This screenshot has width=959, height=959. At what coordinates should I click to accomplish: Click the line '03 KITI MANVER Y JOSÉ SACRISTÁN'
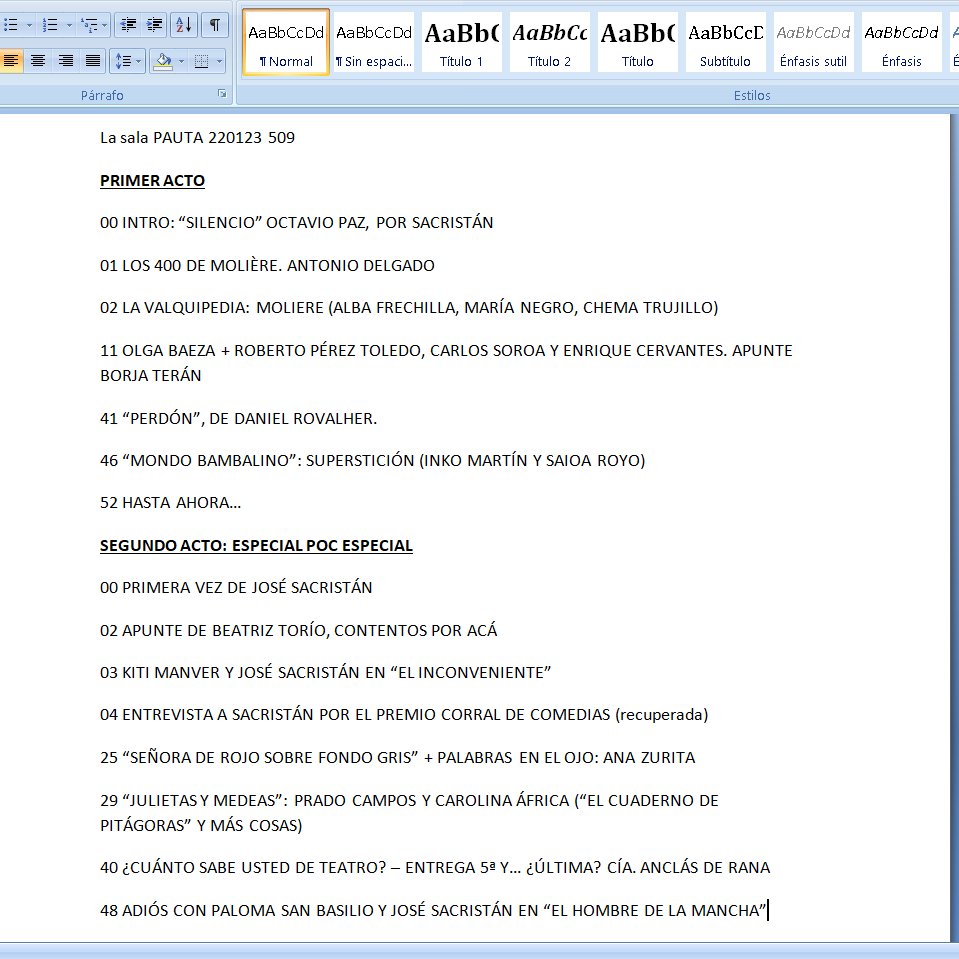tap(325, 673)
